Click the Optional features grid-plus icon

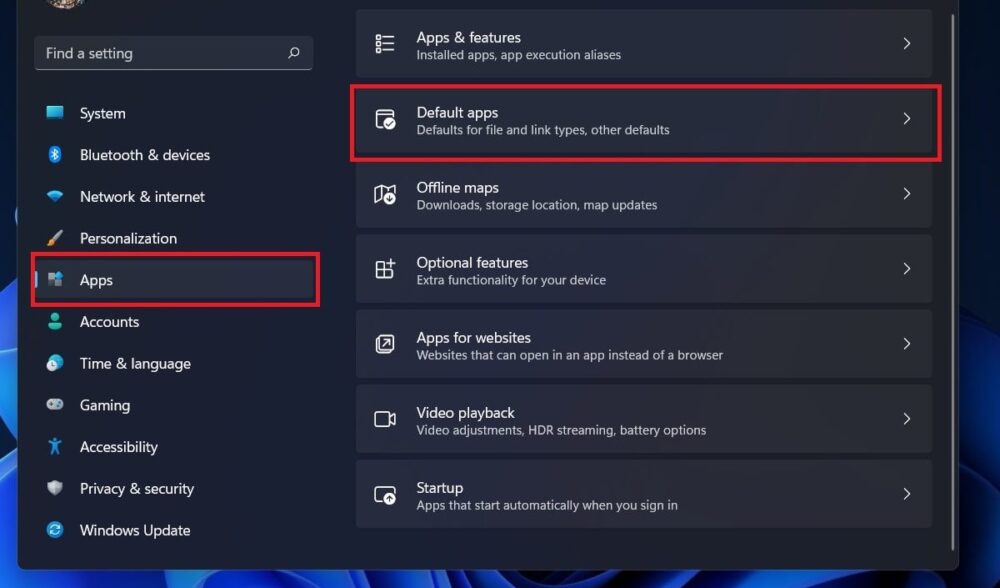pos(385,268)
